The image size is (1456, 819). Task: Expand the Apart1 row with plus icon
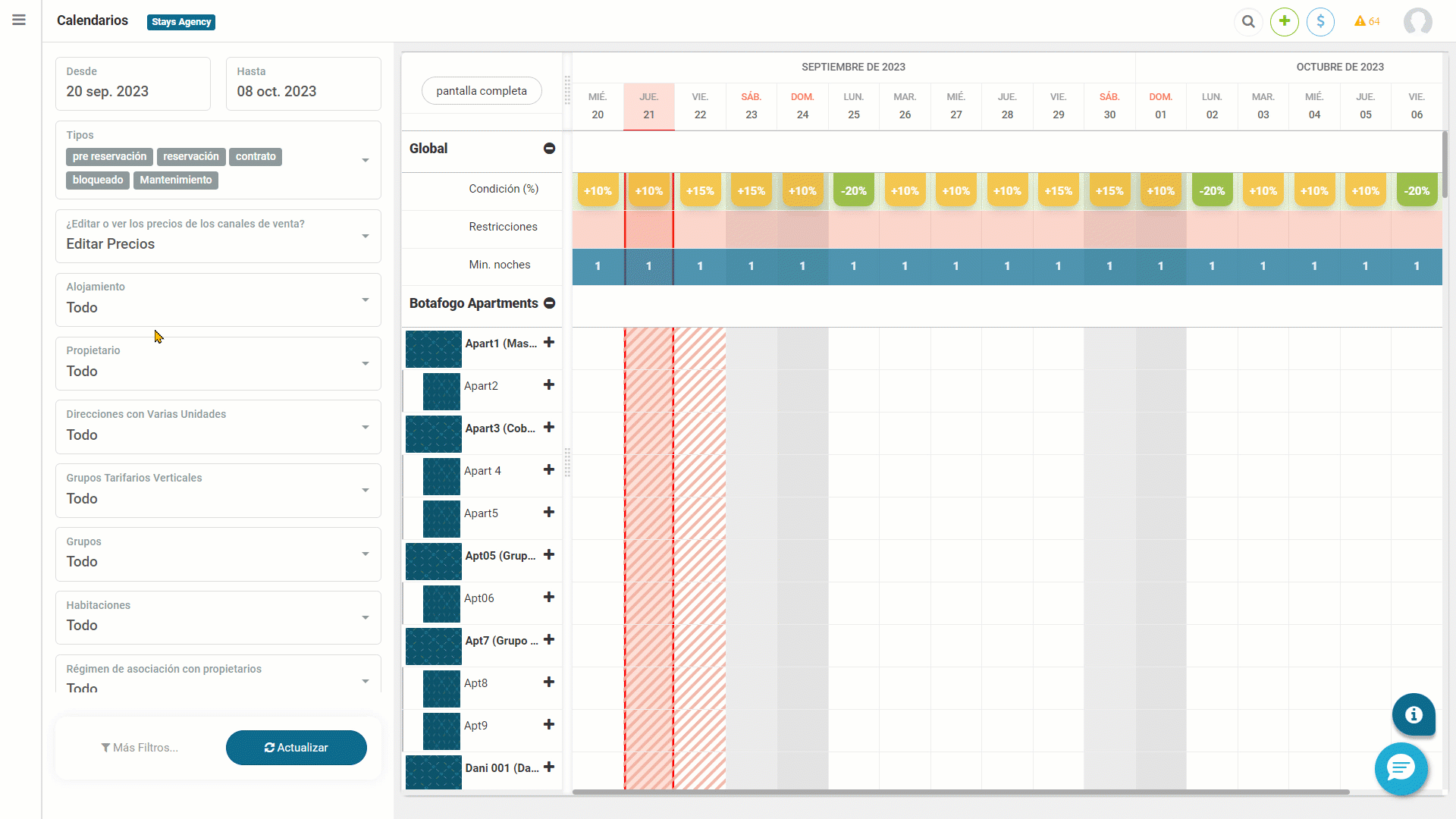coord(549,343)
